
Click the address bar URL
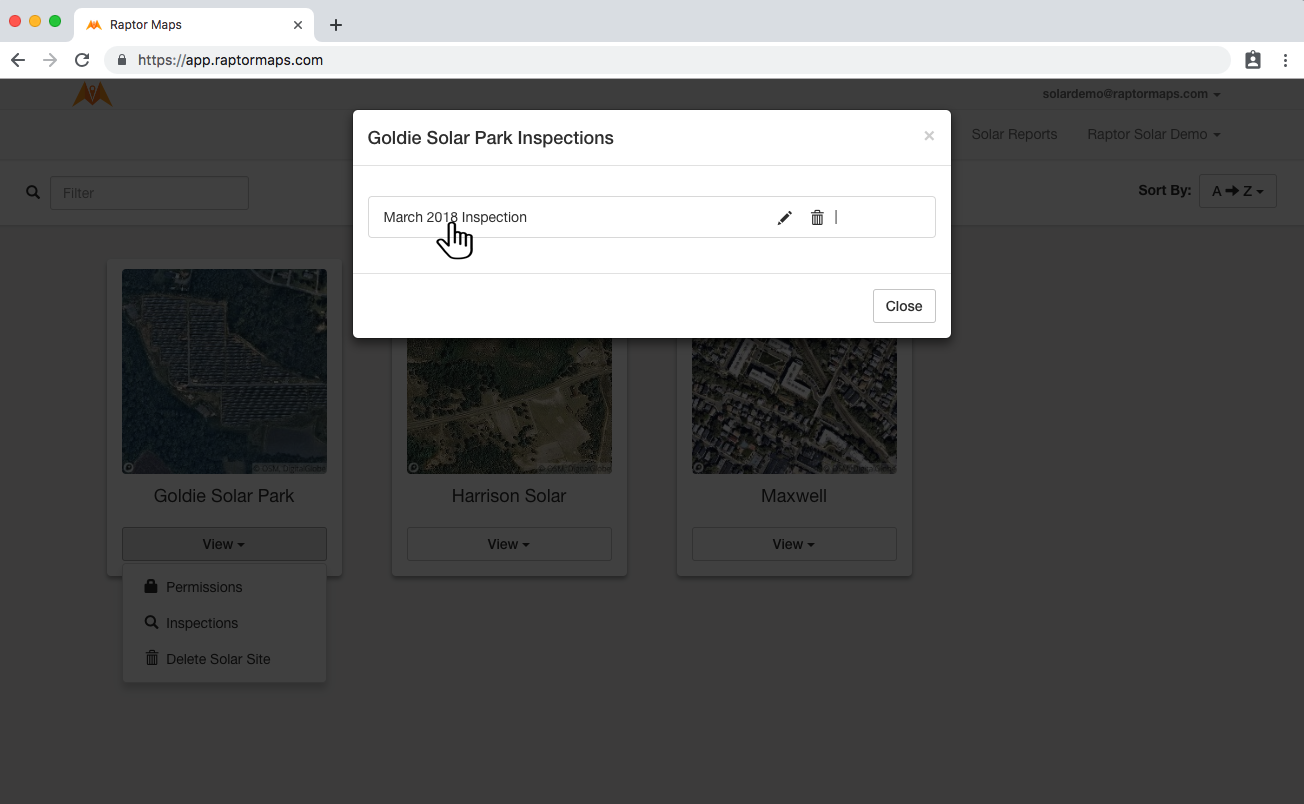[x=230, y=60]
